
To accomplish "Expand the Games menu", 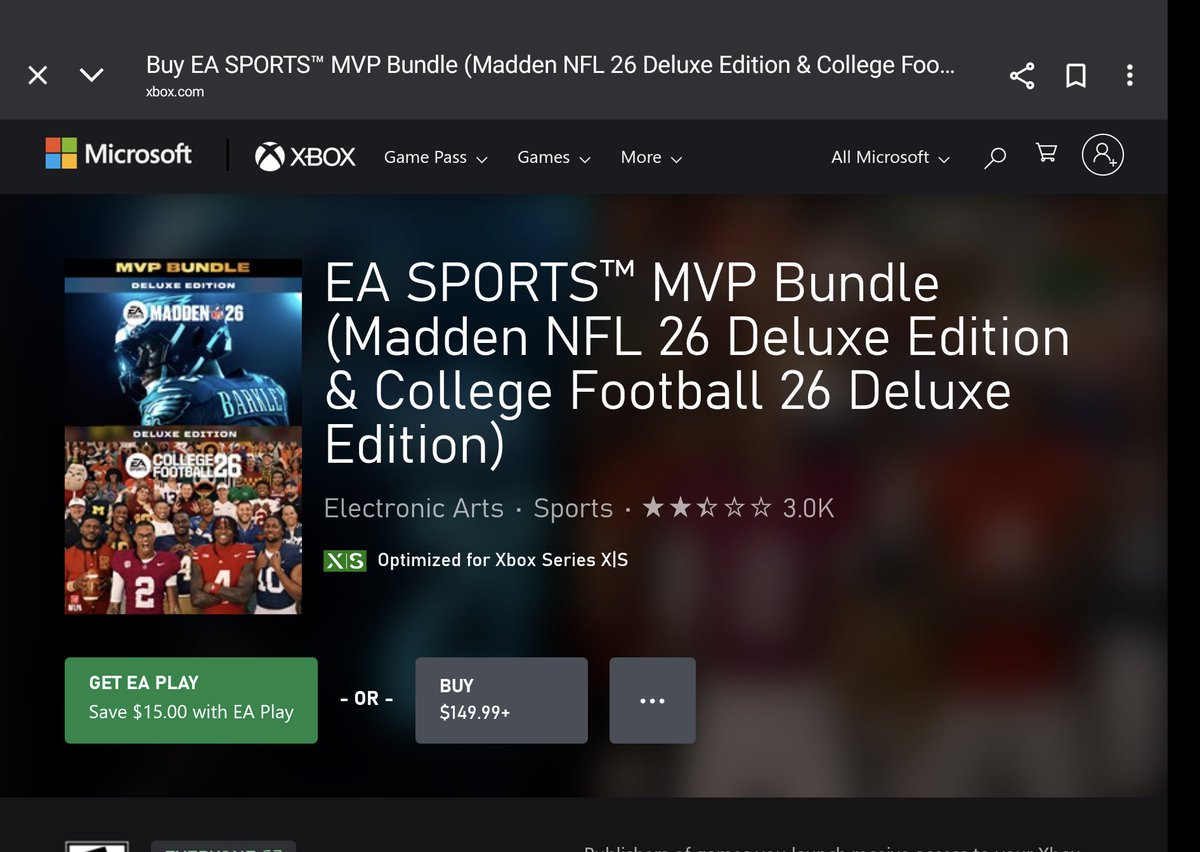I will (x=554, y=158).
